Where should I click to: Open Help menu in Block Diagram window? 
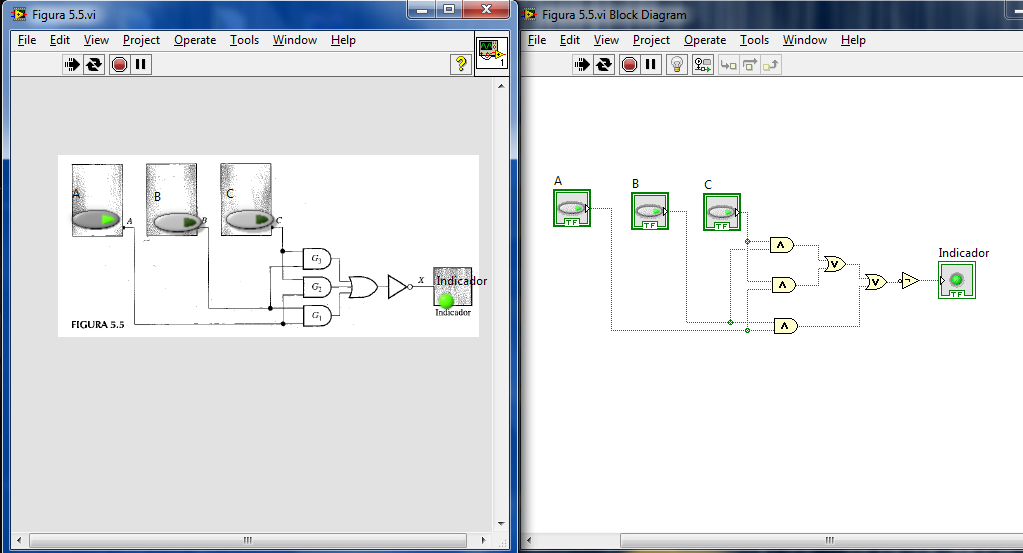click(853, 40)
